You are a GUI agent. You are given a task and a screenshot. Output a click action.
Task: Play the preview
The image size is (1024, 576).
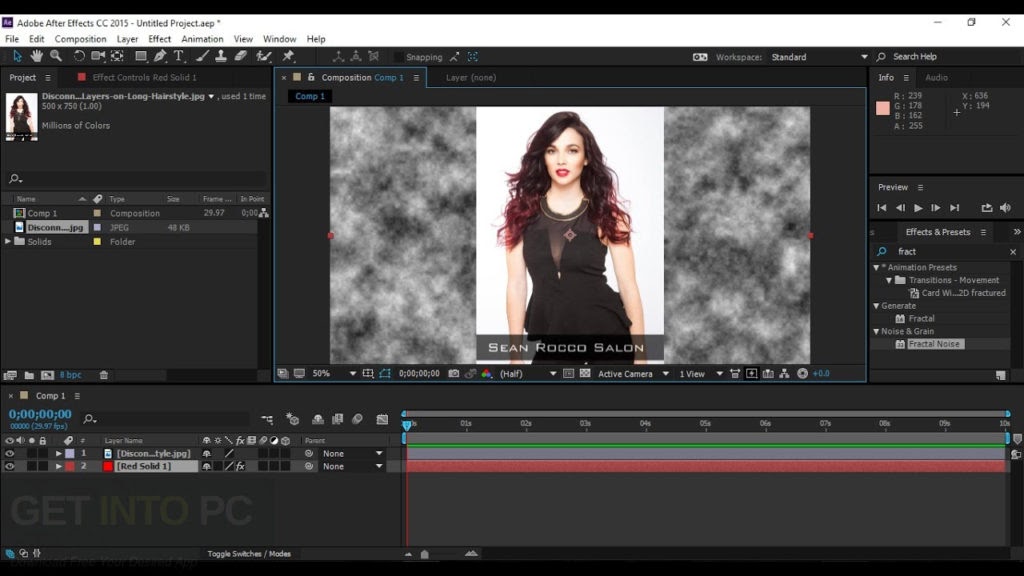[x=918, y=208]
